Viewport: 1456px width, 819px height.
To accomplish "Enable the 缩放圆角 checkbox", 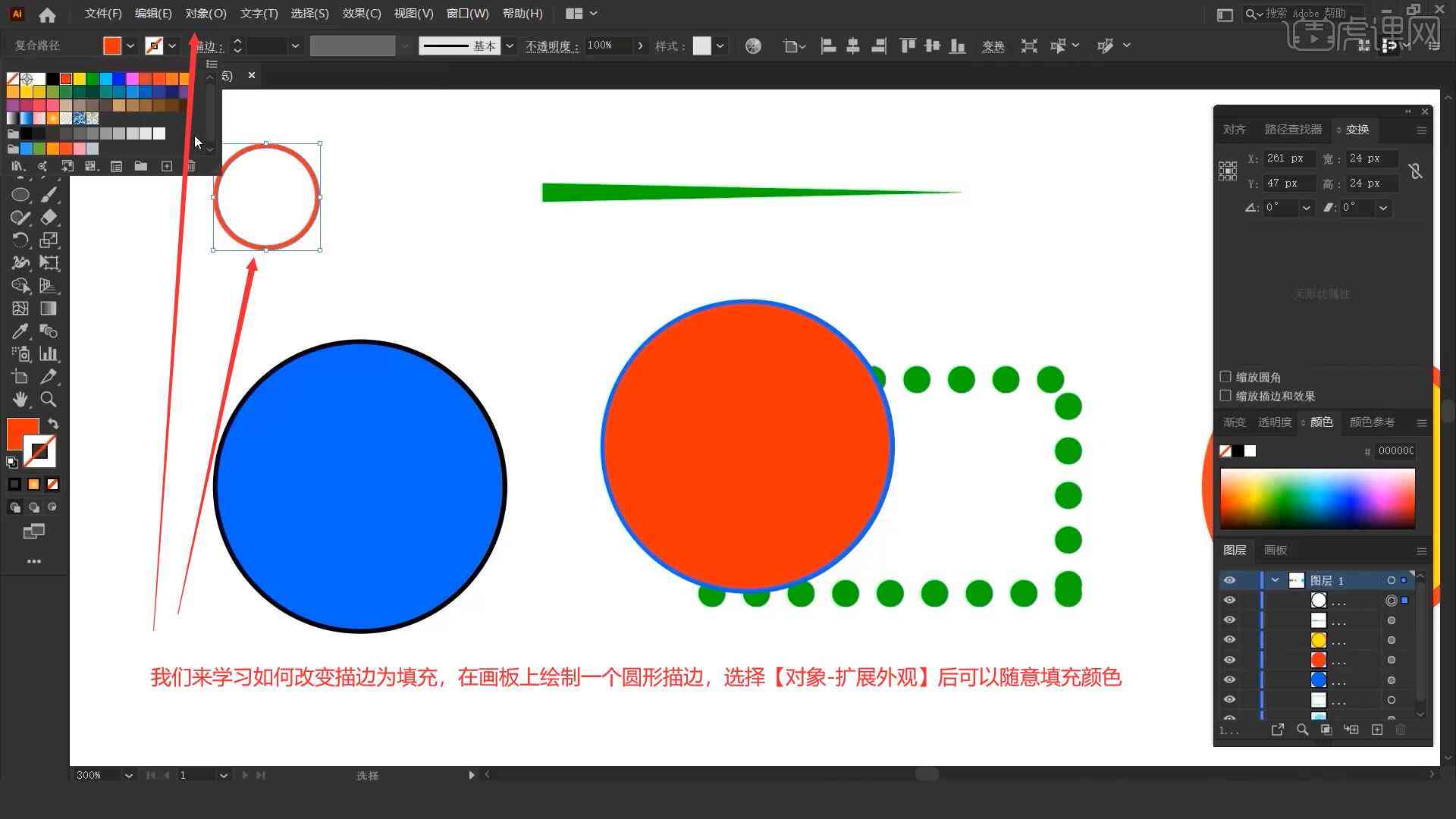I will (x=1225, y=377).
